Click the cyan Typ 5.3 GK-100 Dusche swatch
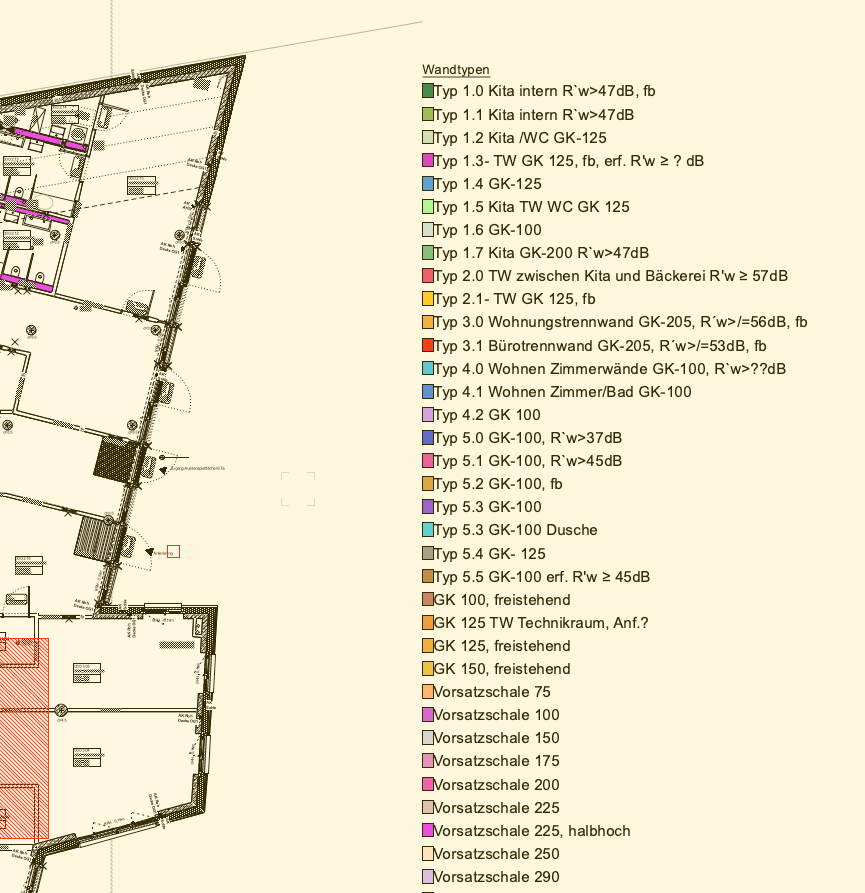 (428, 530)
